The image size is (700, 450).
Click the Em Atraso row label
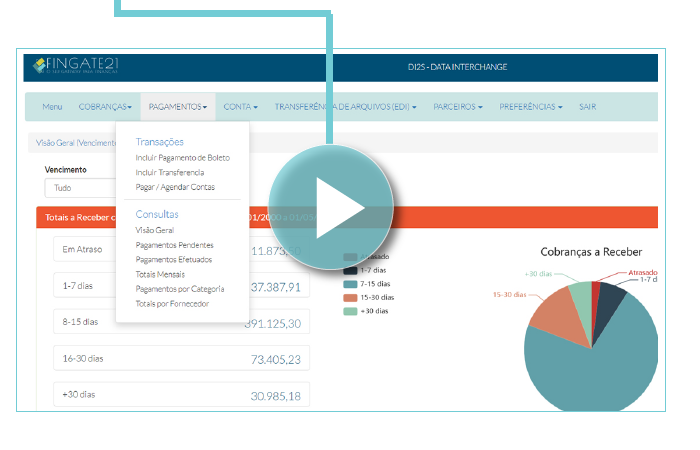[82, 249]
